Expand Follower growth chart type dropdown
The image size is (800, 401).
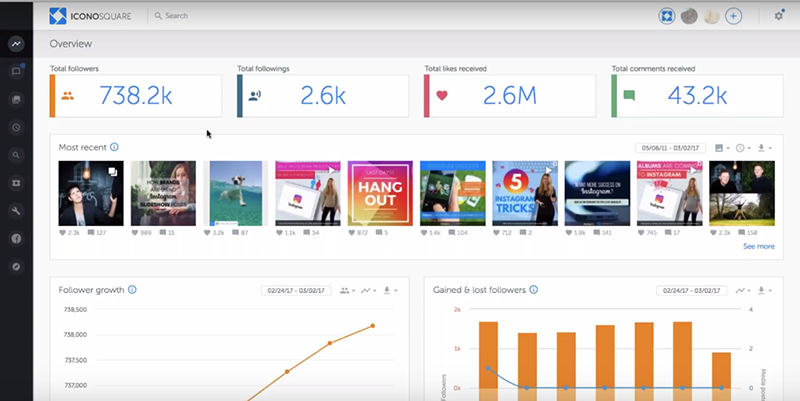coord(369,291)
